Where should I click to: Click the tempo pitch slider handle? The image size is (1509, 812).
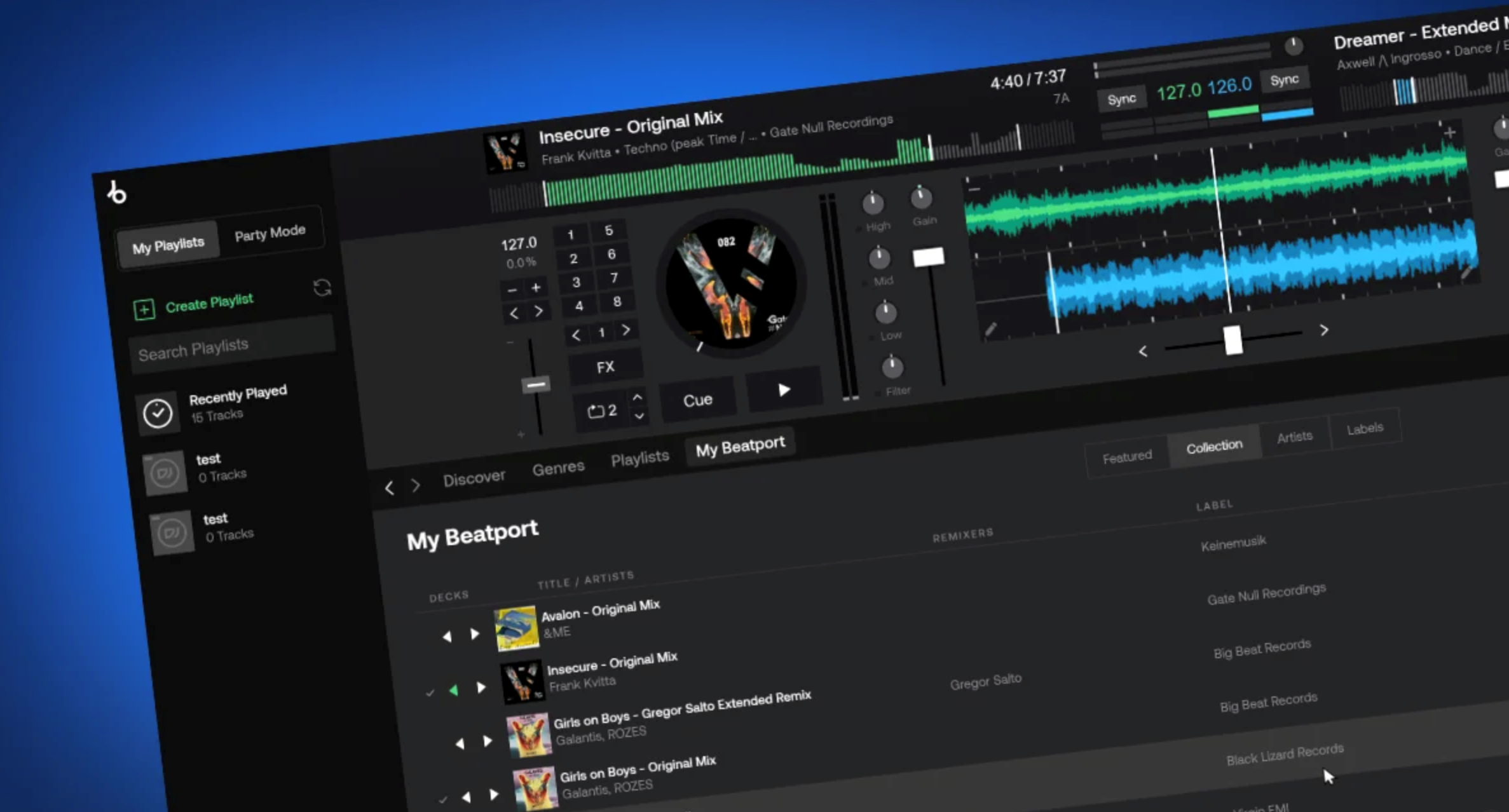click(535, 384)
